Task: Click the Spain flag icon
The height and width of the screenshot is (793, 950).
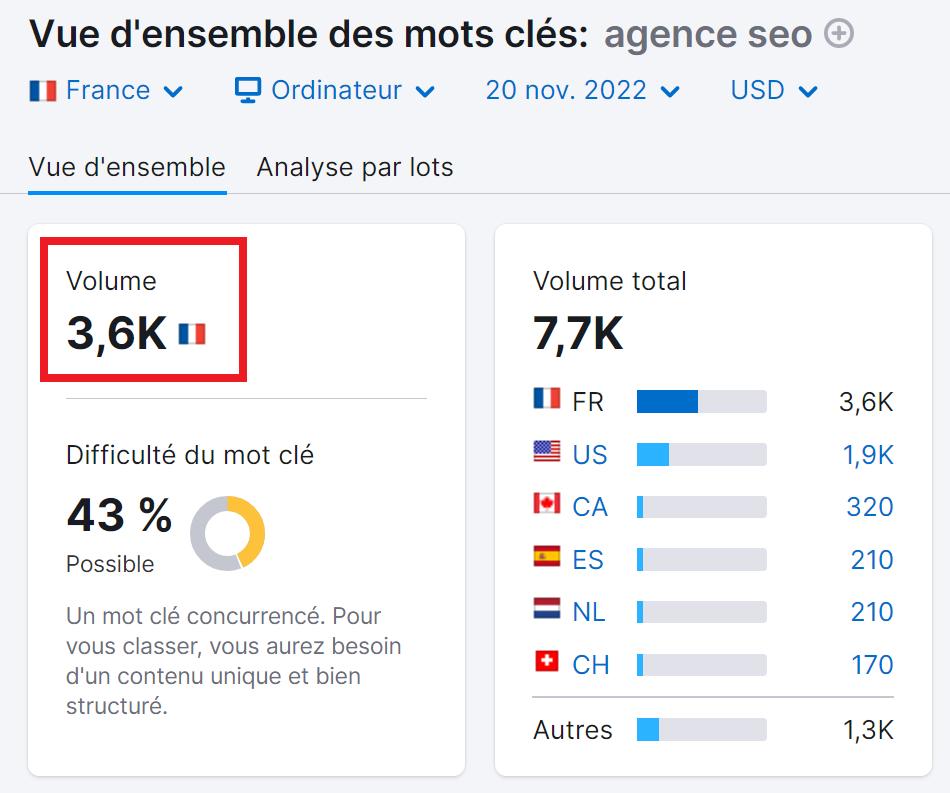Action: (x=545, y=559)
